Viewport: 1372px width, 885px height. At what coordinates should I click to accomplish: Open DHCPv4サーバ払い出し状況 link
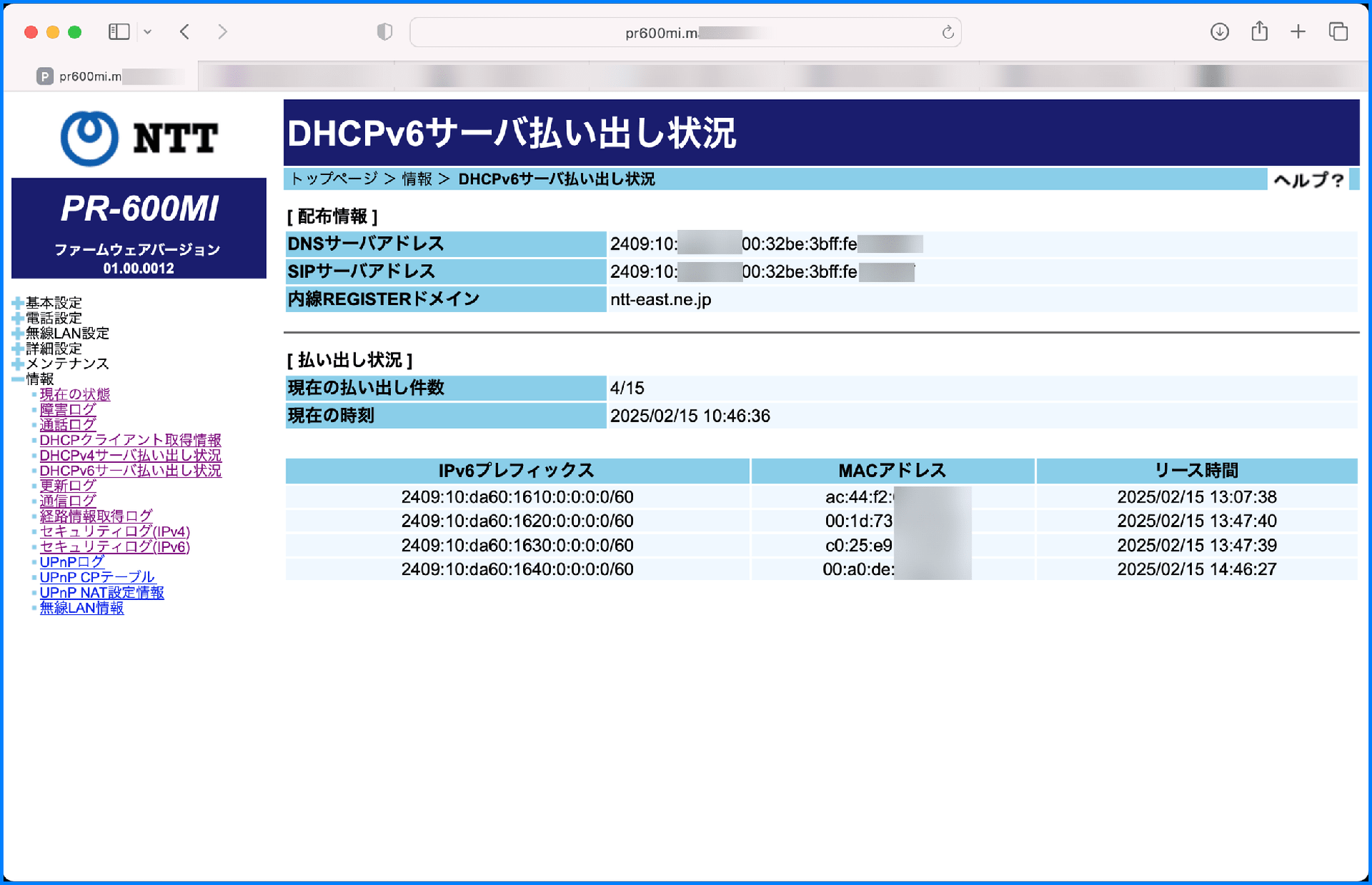click(x=130, y=455)
